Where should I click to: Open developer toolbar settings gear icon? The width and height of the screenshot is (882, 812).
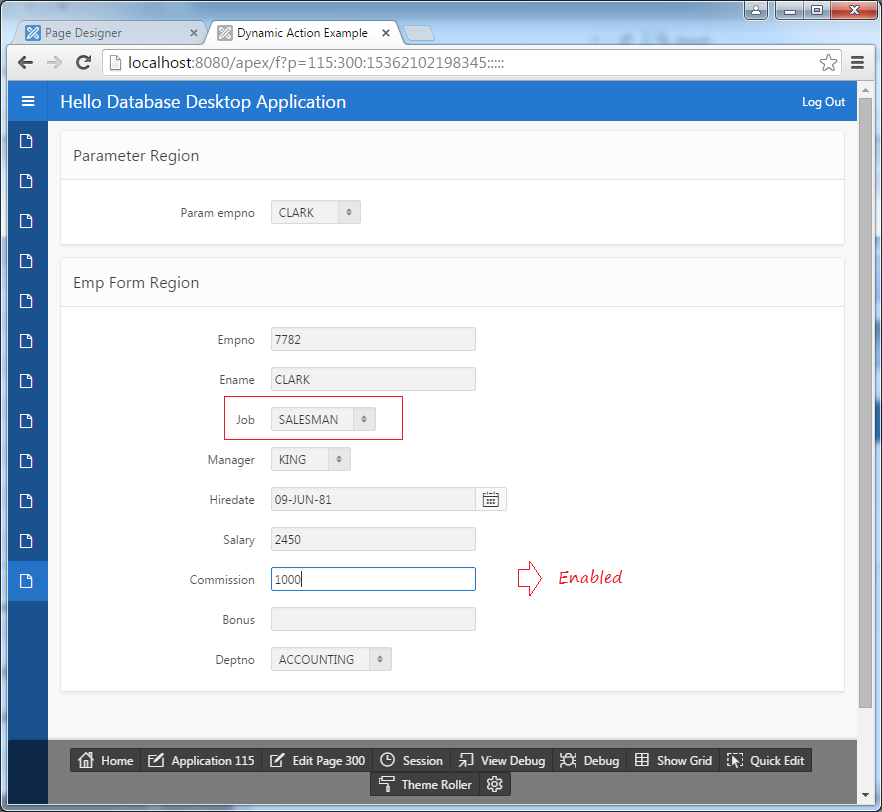tap(494, 784)
